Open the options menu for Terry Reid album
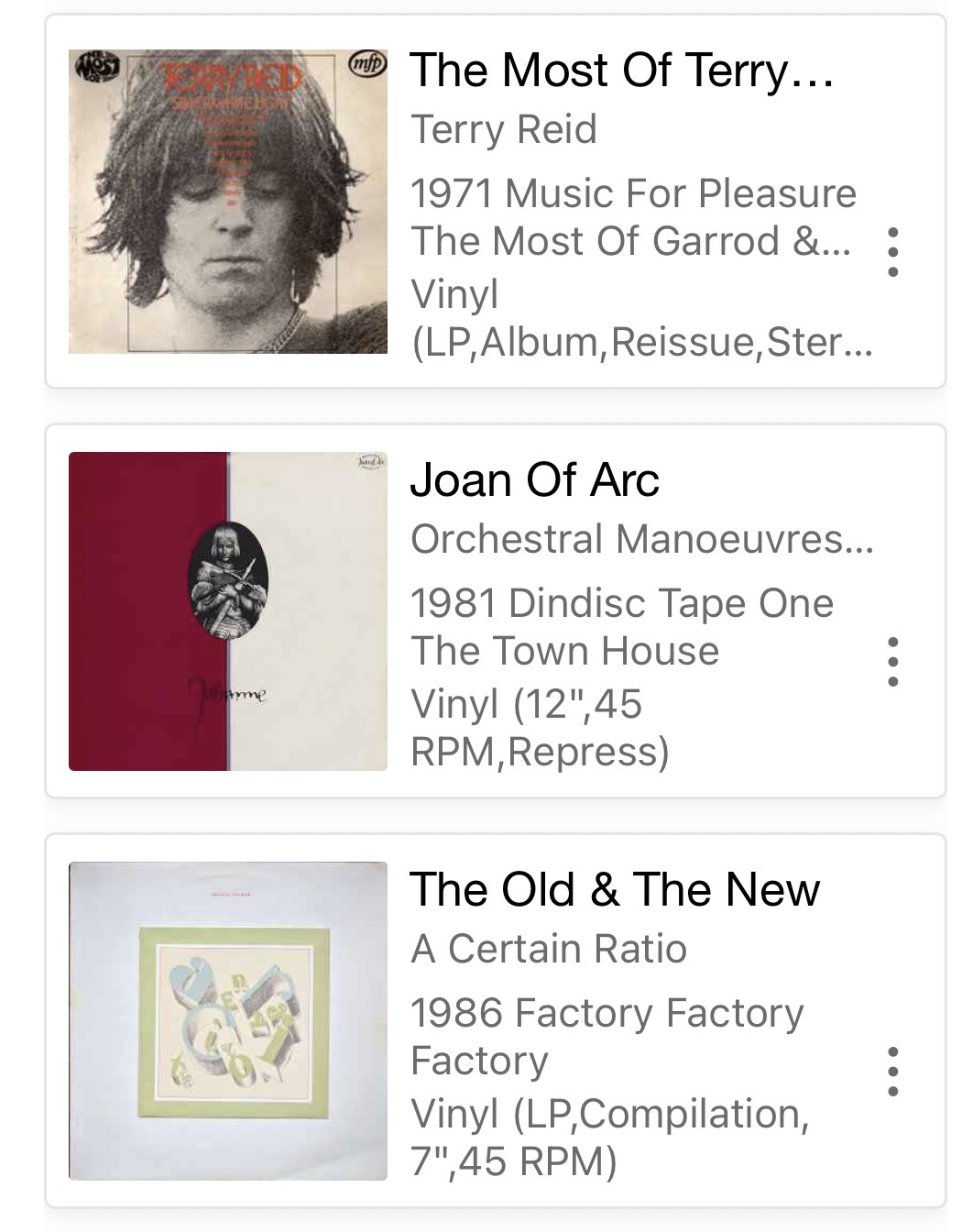Image resolution: width=962 pixels, height=1232 pixels. tap(892, 252)
